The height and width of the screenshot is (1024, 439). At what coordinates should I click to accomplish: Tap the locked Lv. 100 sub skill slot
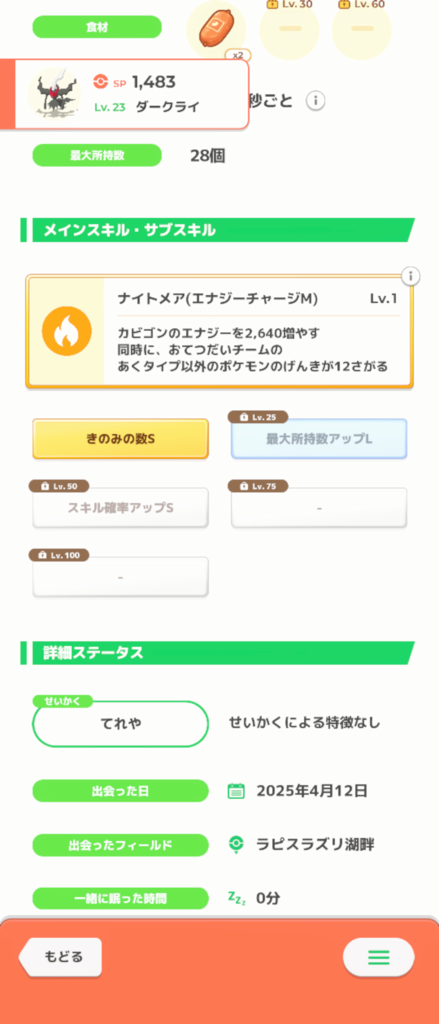coord(121,577)
